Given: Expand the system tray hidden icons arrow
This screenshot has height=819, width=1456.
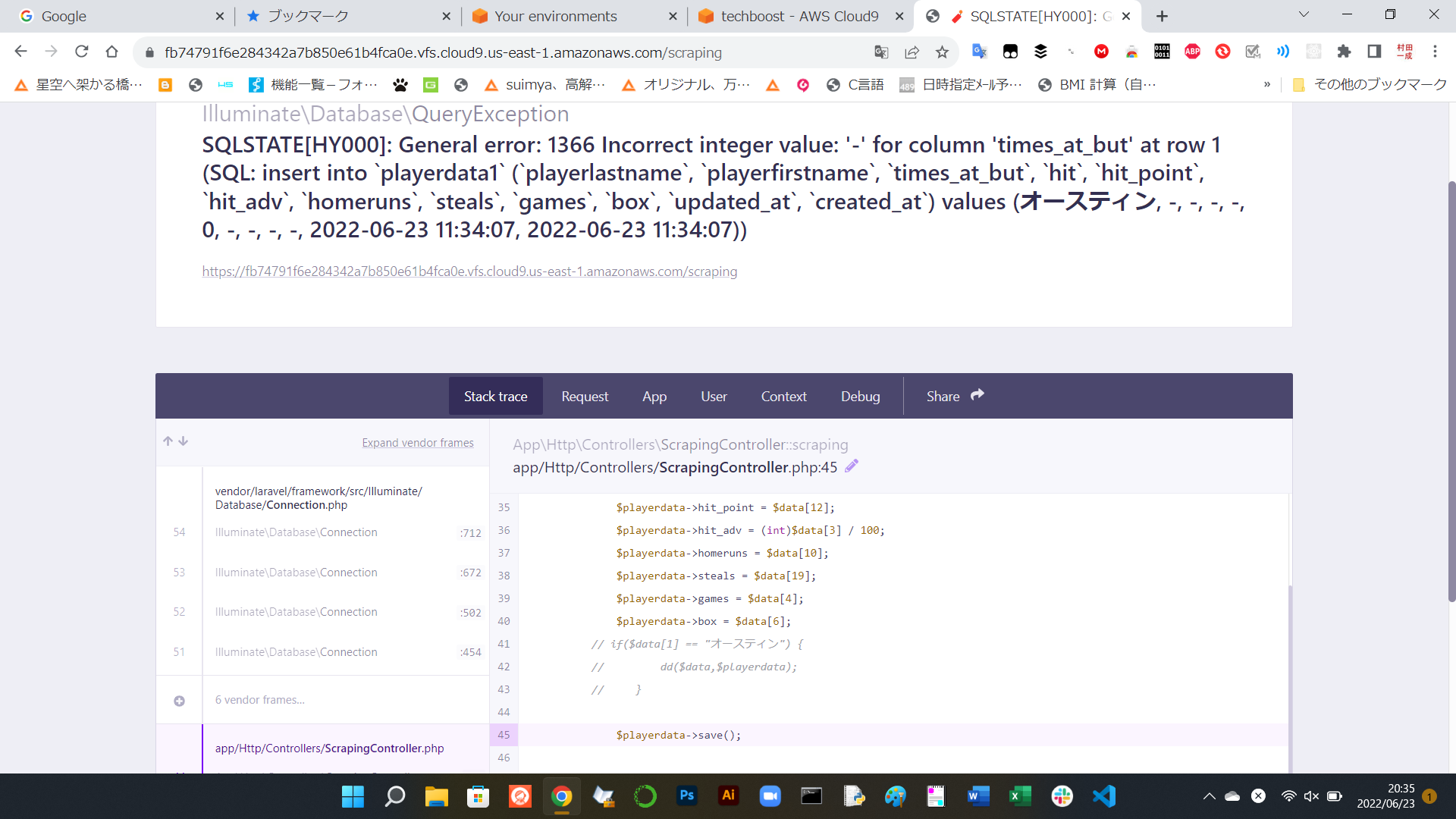Looking at the screenshot, I should click(x=1209, y=796).
